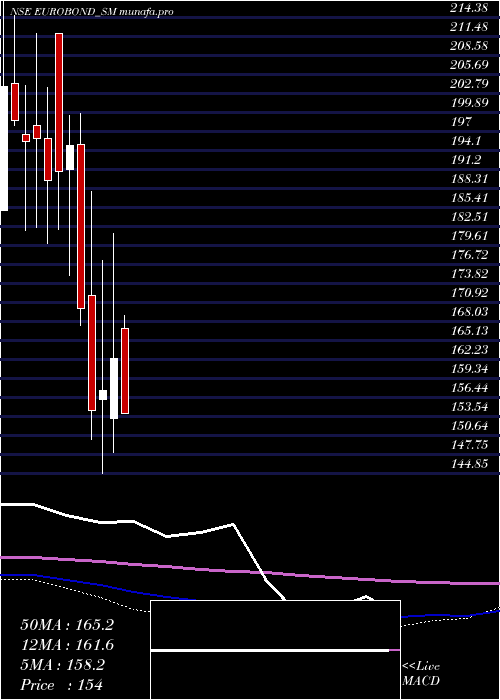Image resolution: width=500 pixels, height=700 pixels.
Task: Click the 162.23 price axis label
Action: (469, 349)
